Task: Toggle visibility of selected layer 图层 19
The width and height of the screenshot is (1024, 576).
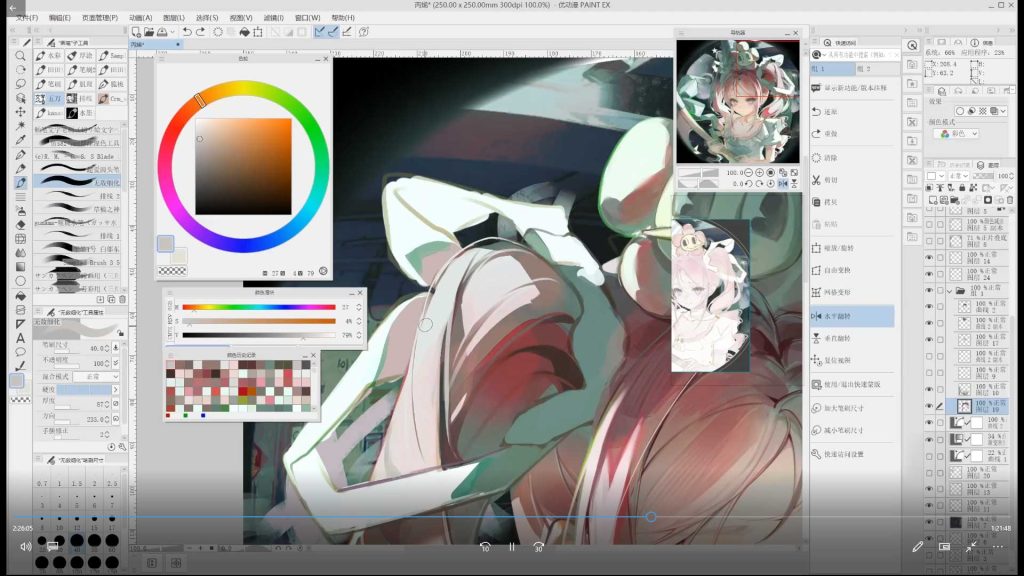Action: point(929,406)
